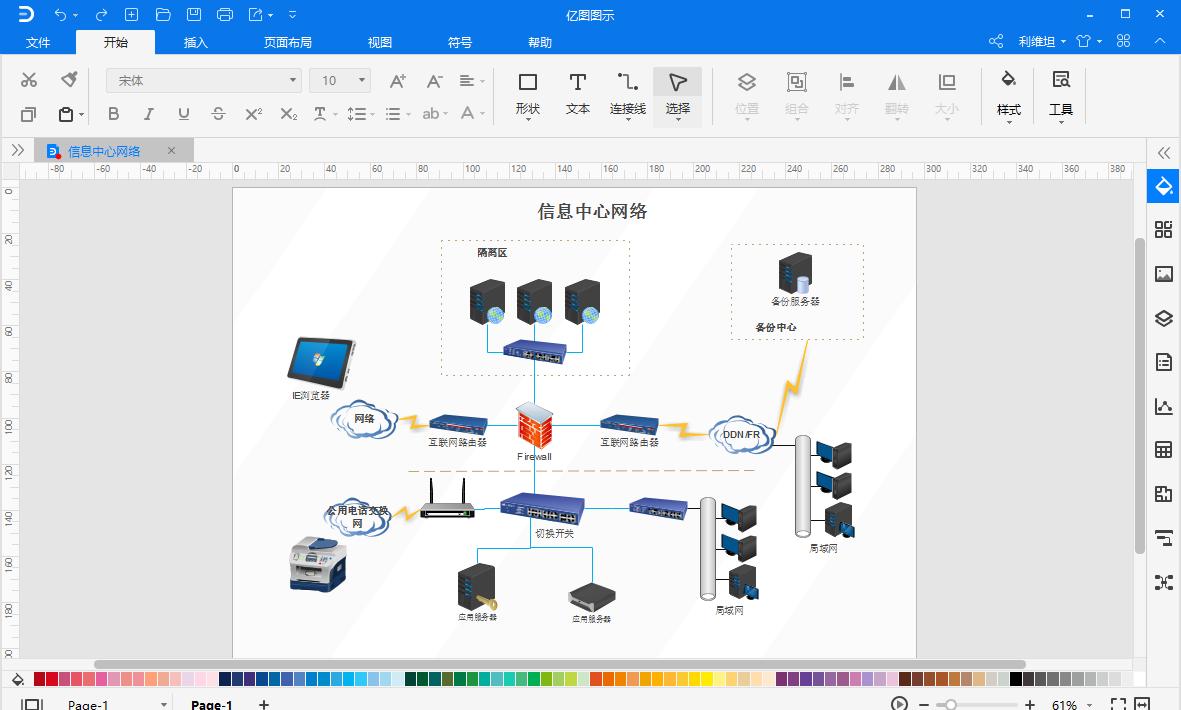Select the Text (文本) tool
The height and width of the screenshot is (710, 1181).
(577, 93)
